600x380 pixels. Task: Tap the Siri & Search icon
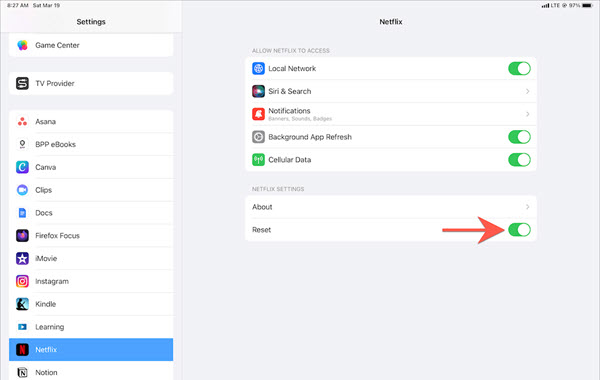[258, 91]
